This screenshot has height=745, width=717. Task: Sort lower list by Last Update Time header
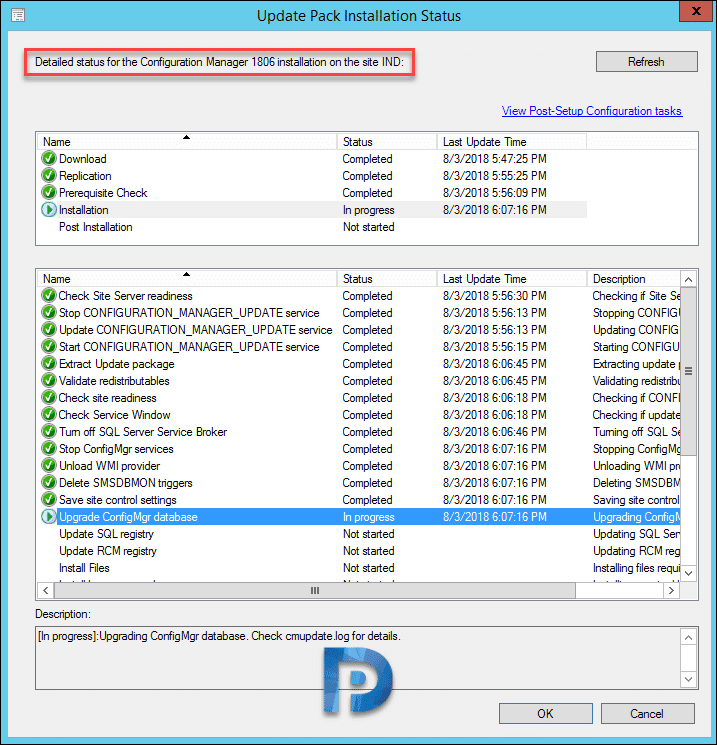[512, 278]
